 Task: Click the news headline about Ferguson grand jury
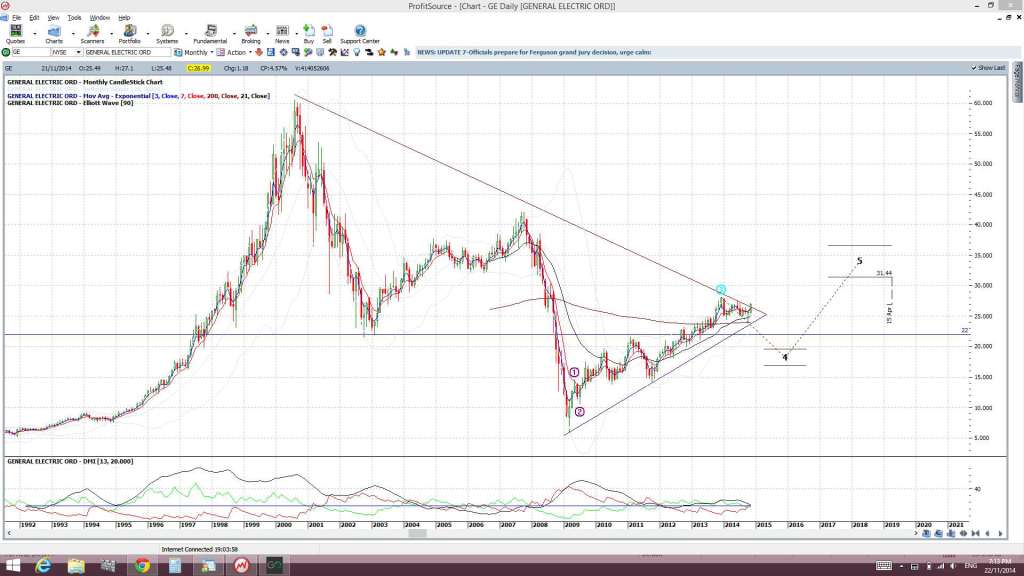534,52
